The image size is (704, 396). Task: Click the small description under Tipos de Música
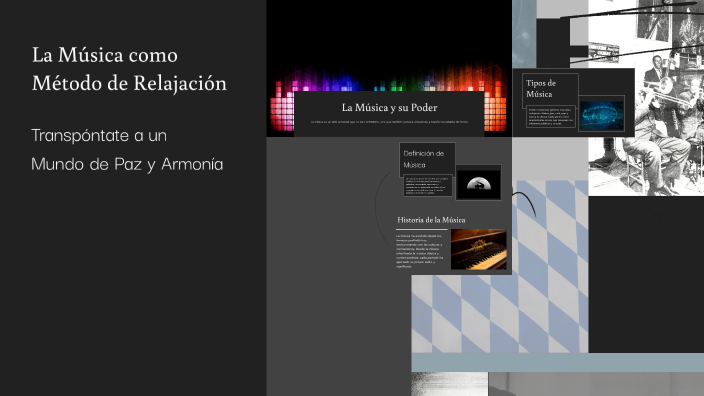tap(550, 116)
